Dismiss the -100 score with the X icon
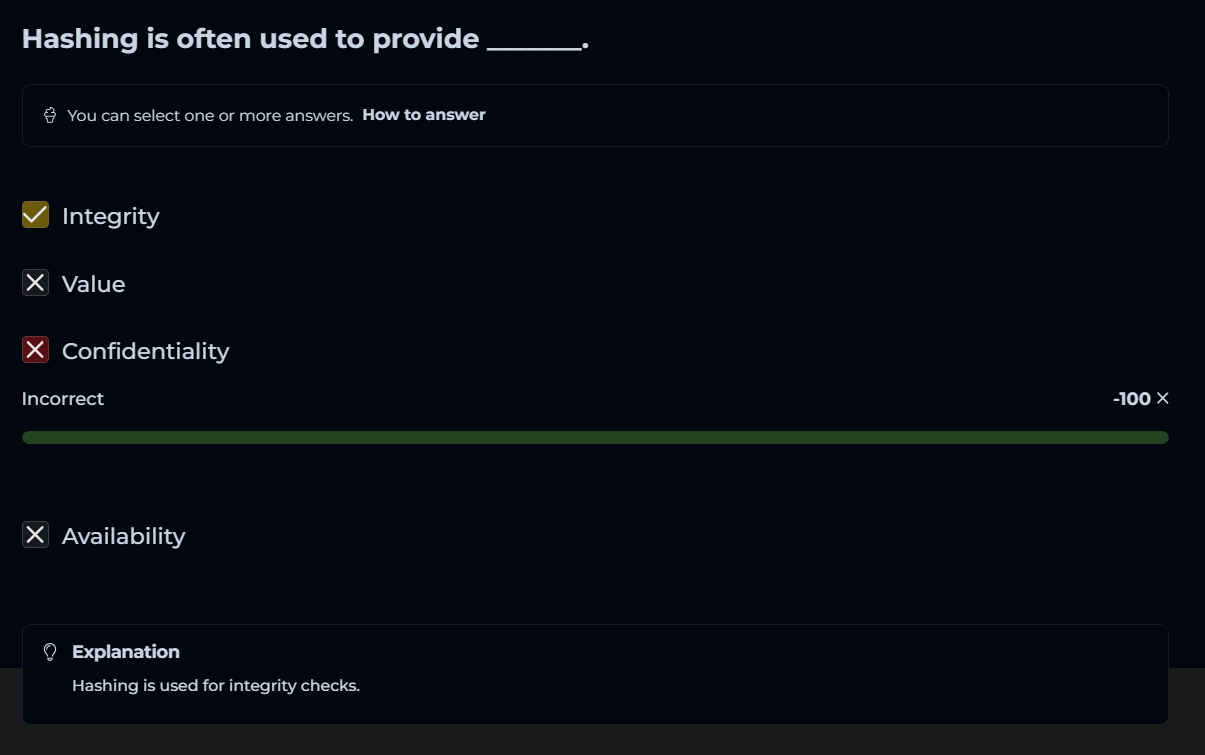 tap(1162, 399)
